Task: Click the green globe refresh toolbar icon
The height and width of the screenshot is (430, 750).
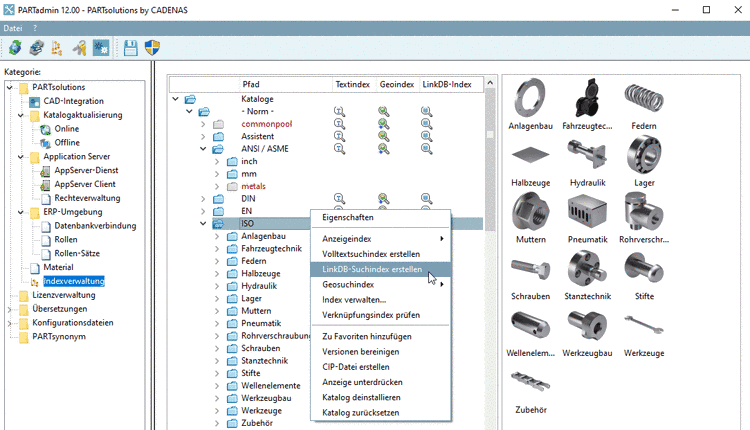Action: click(14, 47)
